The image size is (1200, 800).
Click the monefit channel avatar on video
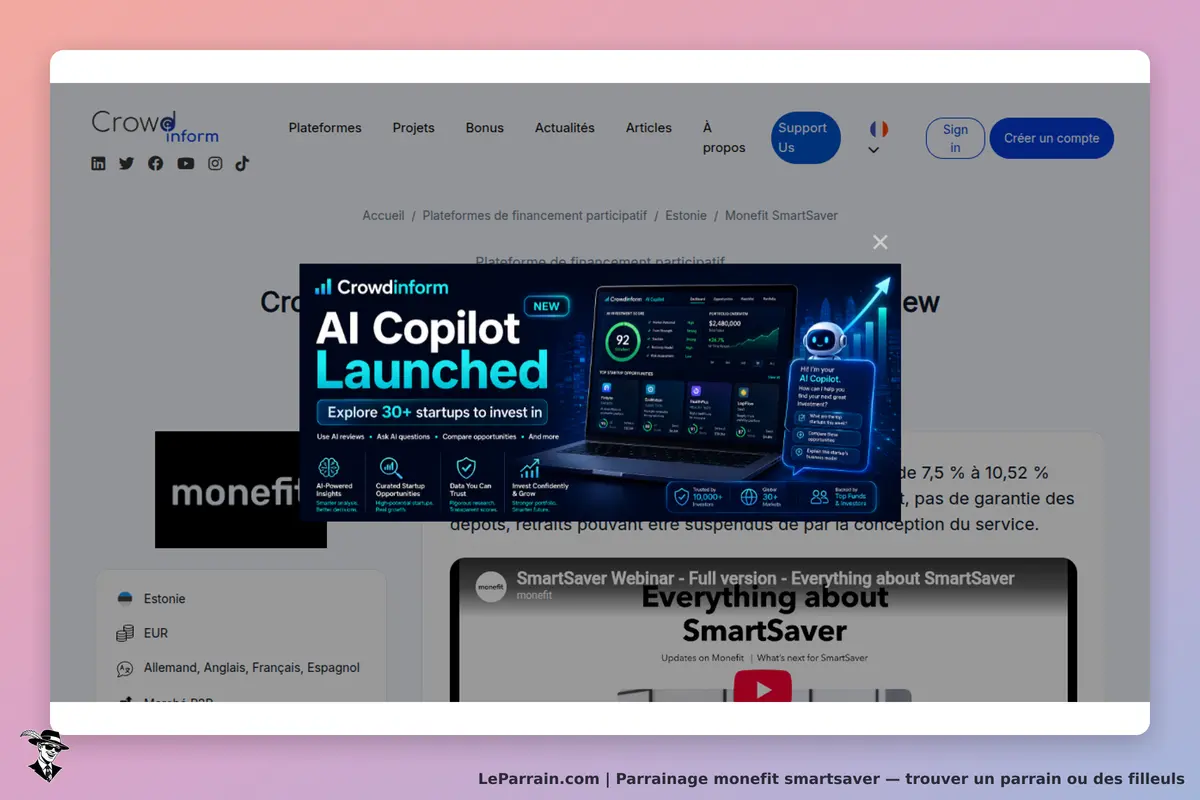click(x=490, y=586)
